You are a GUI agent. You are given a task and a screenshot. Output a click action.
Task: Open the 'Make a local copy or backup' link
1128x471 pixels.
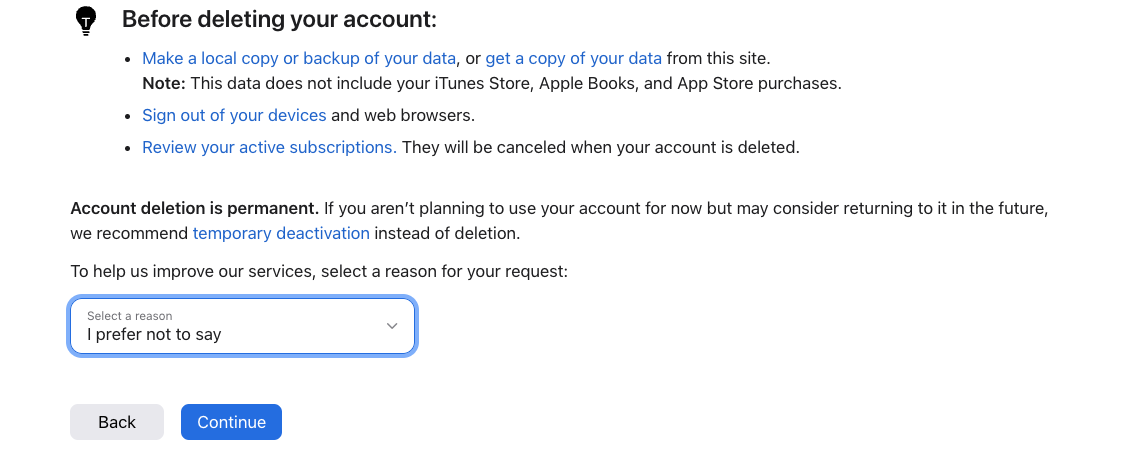pyautogui.click(x=299, y=58)
